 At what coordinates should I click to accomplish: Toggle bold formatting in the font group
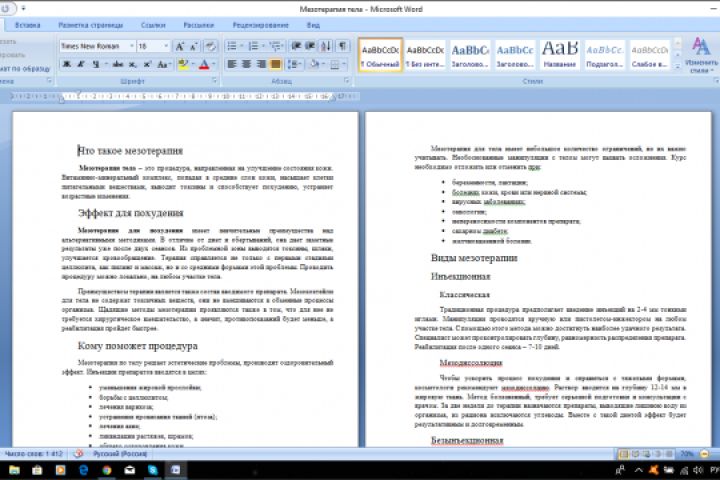click(x=67, y=64)
